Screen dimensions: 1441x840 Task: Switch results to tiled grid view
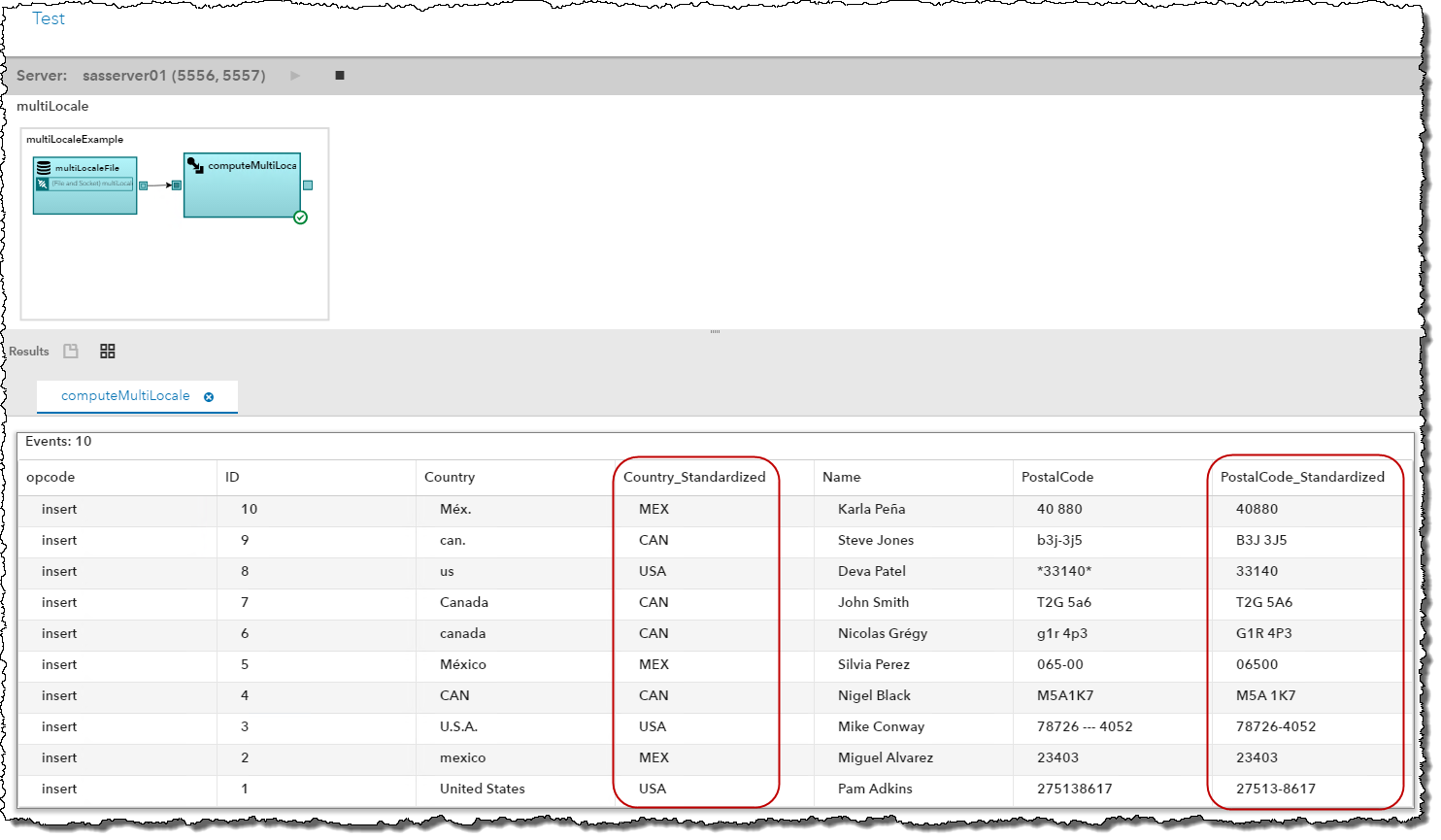tap(108, 352)
